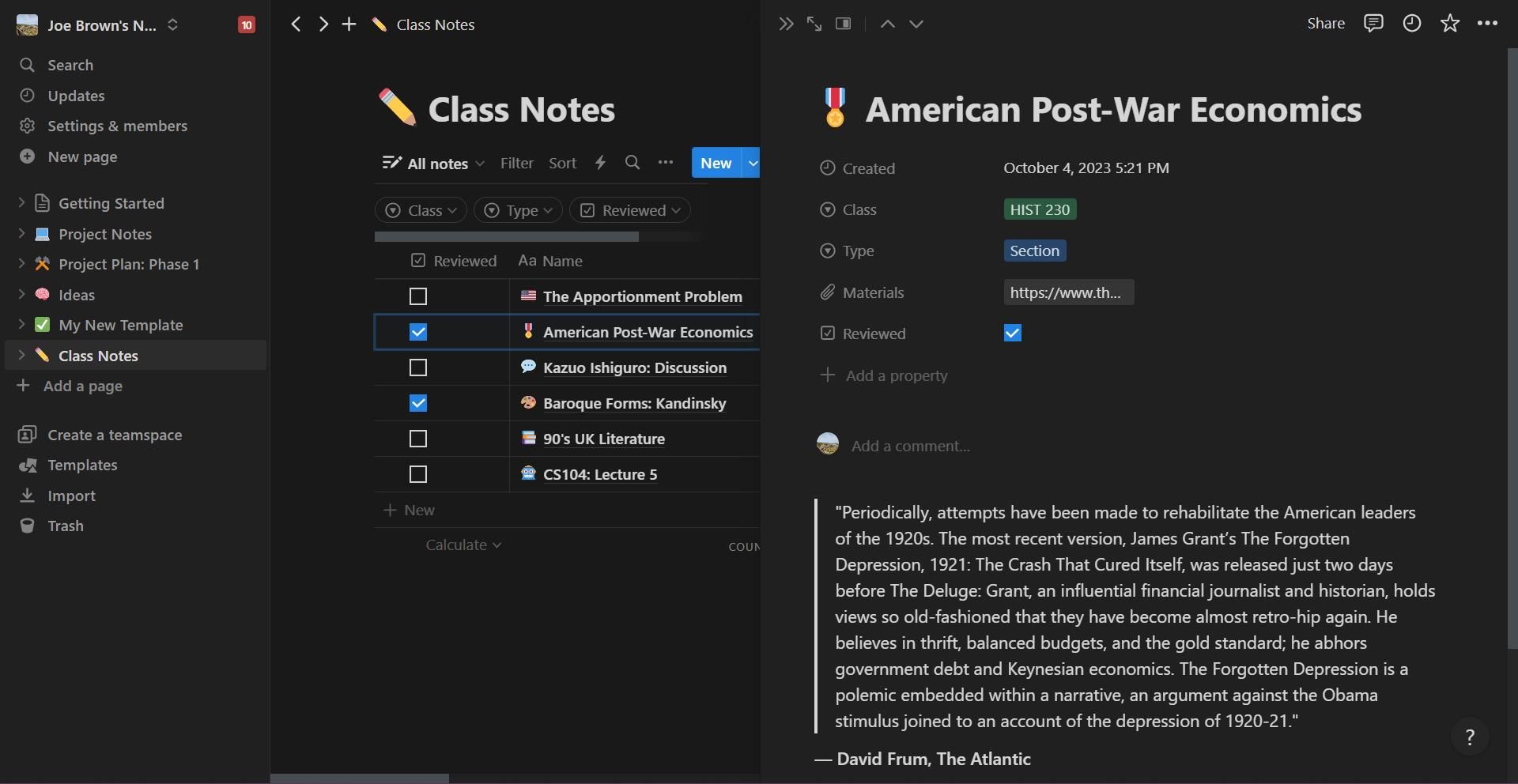Collapse the side peek with double-chevron icon

point(785,23)
